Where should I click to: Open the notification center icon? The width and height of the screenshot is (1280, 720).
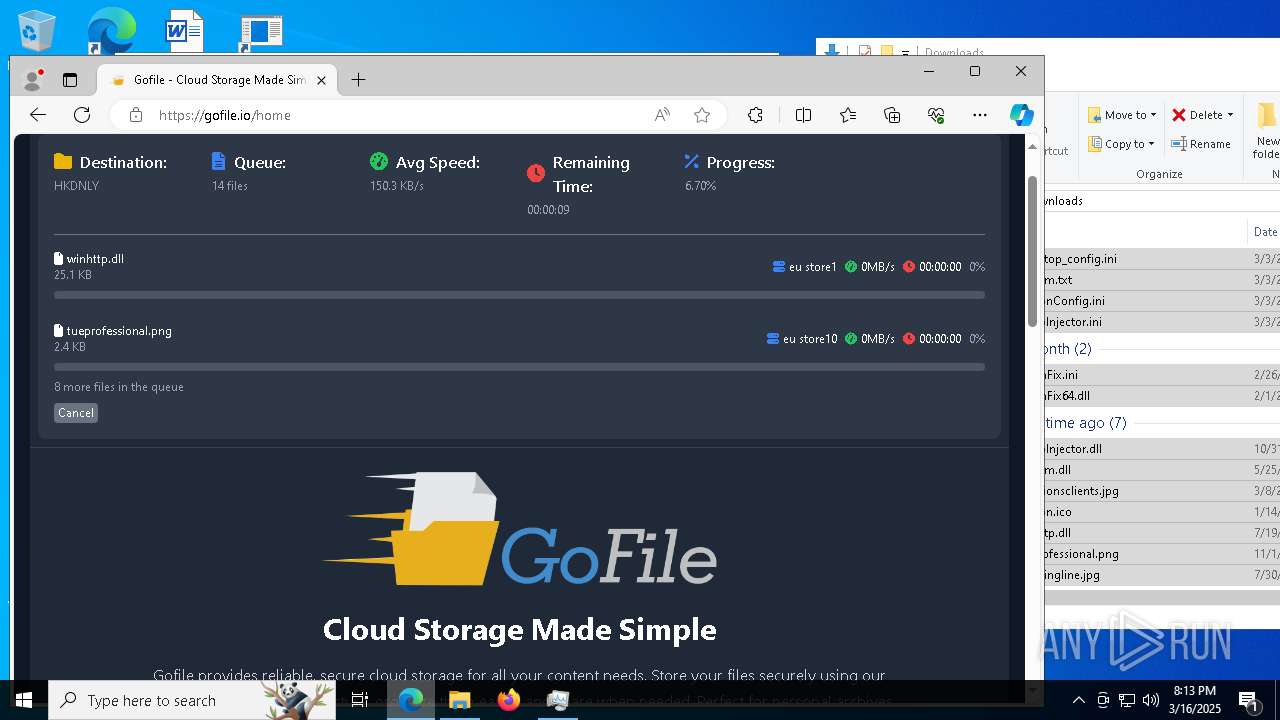(1248, 701)
